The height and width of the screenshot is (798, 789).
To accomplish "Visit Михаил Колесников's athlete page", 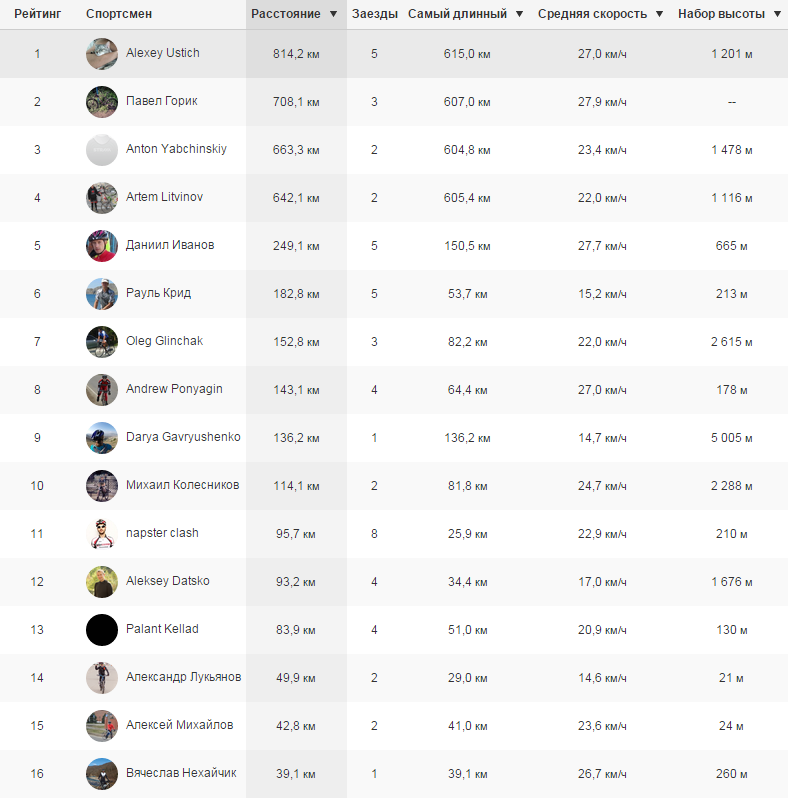I will point(182,485).
